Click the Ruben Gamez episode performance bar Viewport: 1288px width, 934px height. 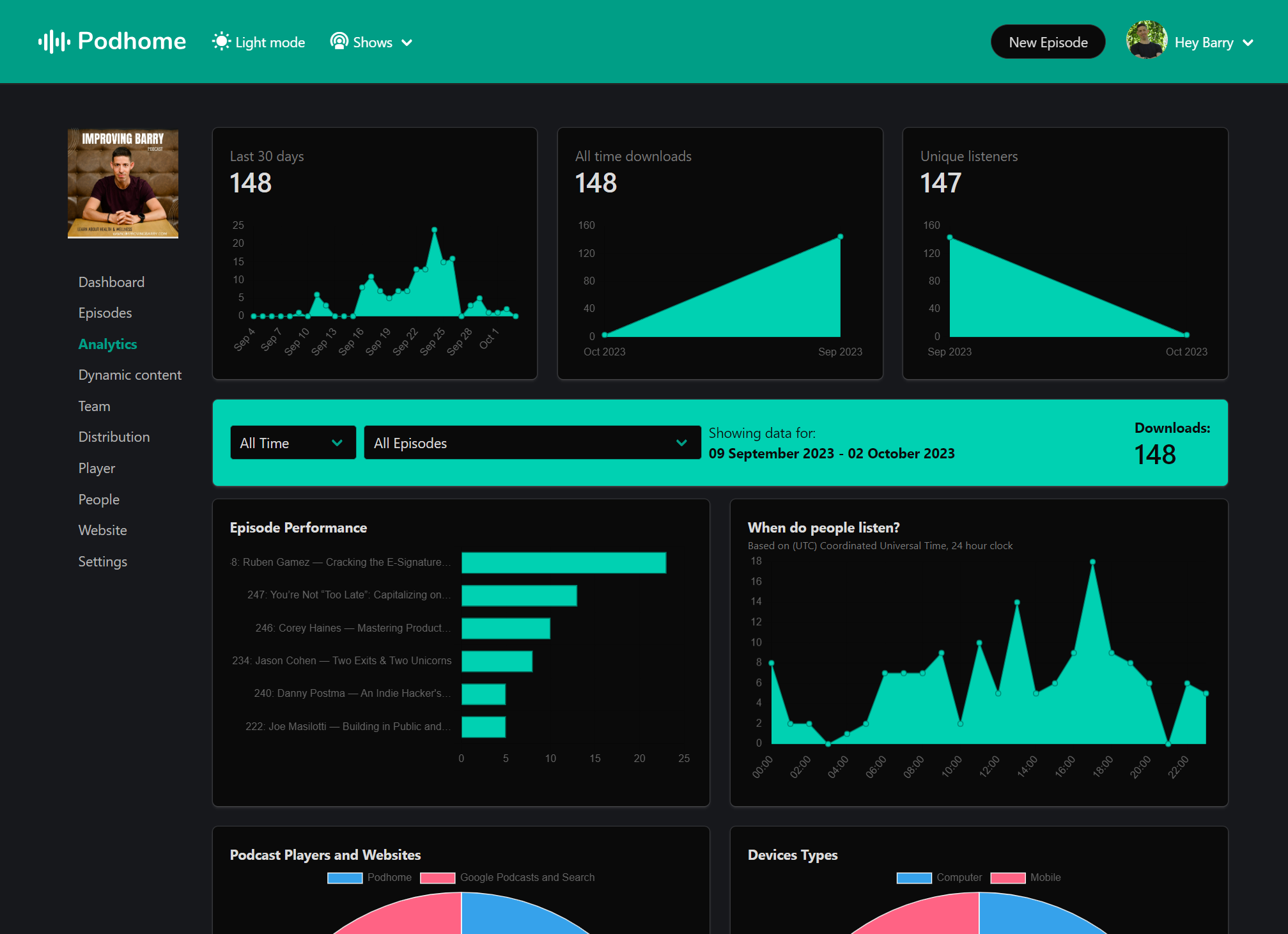click(x=563, y=563)
